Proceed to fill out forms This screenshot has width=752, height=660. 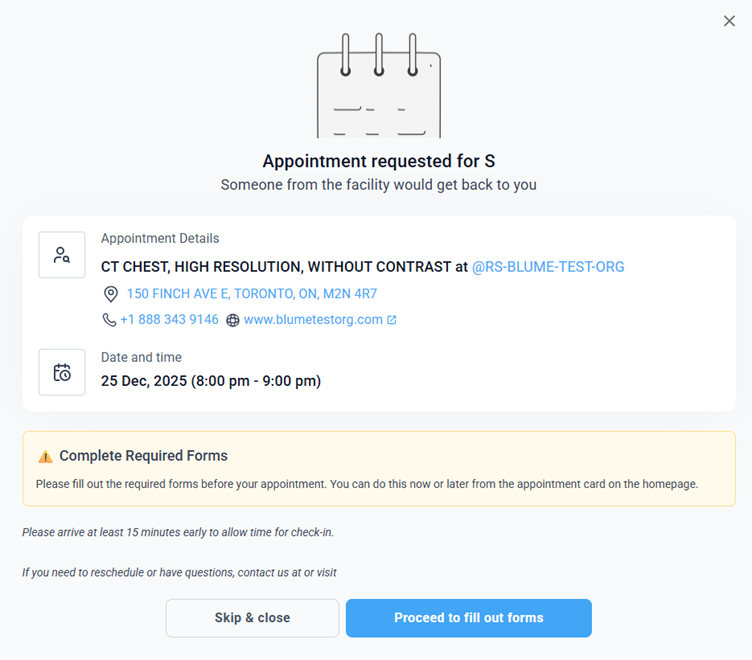pyautogui.click(x=468, y=618)
